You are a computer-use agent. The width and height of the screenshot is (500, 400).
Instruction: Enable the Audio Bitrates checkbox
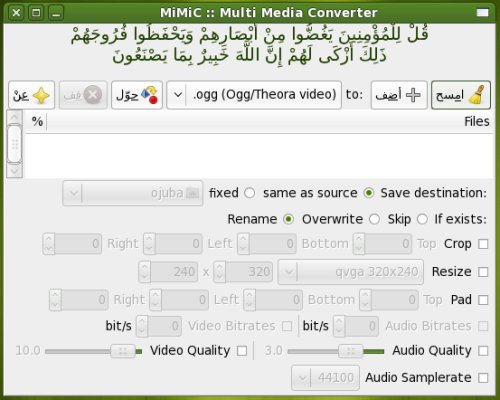pyautogui.click(x=483, y=326)
